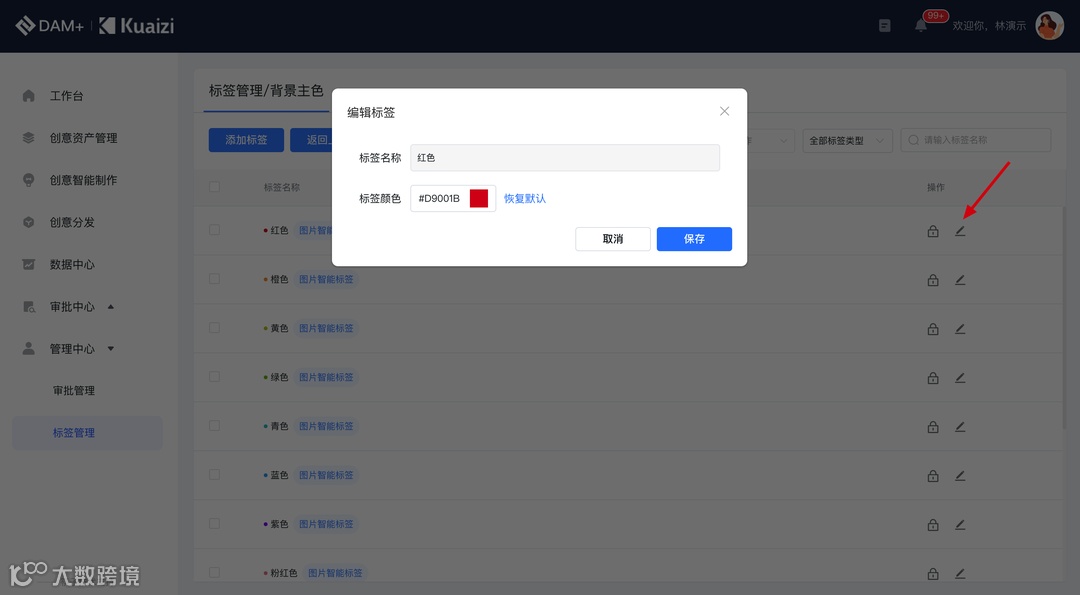Check the checkbox for 红色 row
Screen dimensions: 1080x595
(x=214, y=230)
